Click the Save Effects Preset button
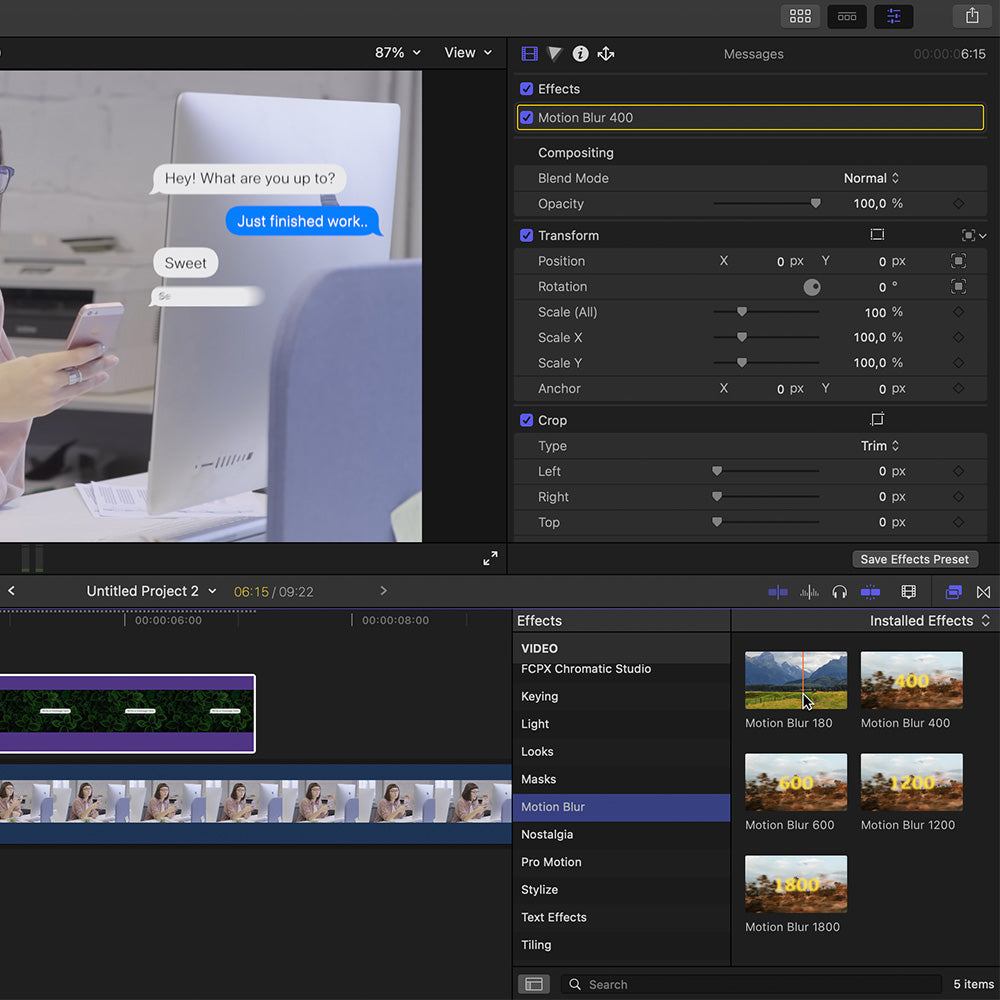Viewport: 1000px width, 1000px height. (914, 560)
